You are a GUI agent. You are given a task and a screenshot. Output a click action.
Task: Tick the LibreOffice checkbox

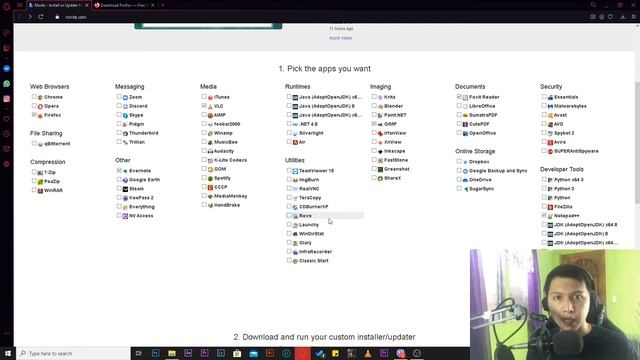point(459,106)
